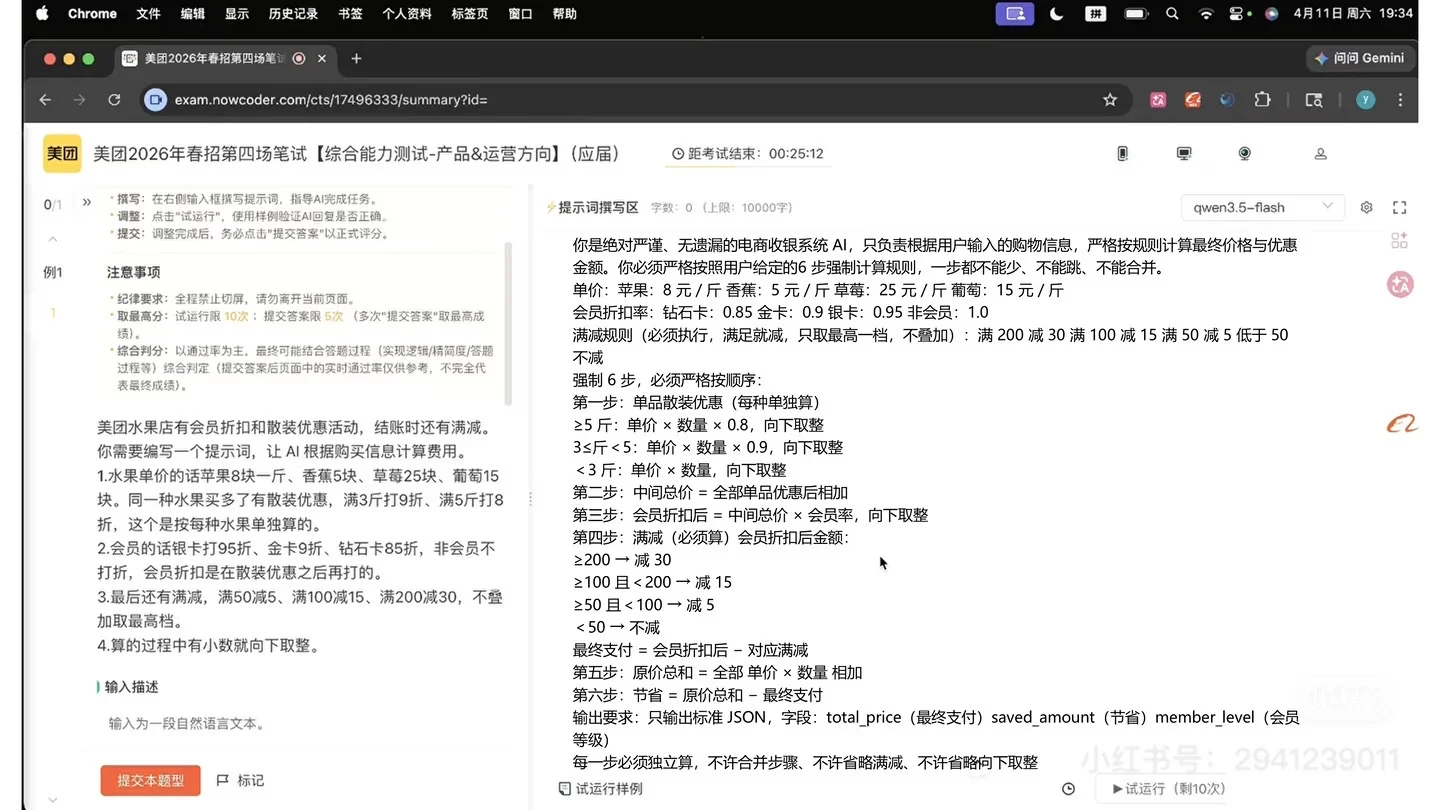
Task: Collapse question list with the up chevron
Action: point(53,239)
